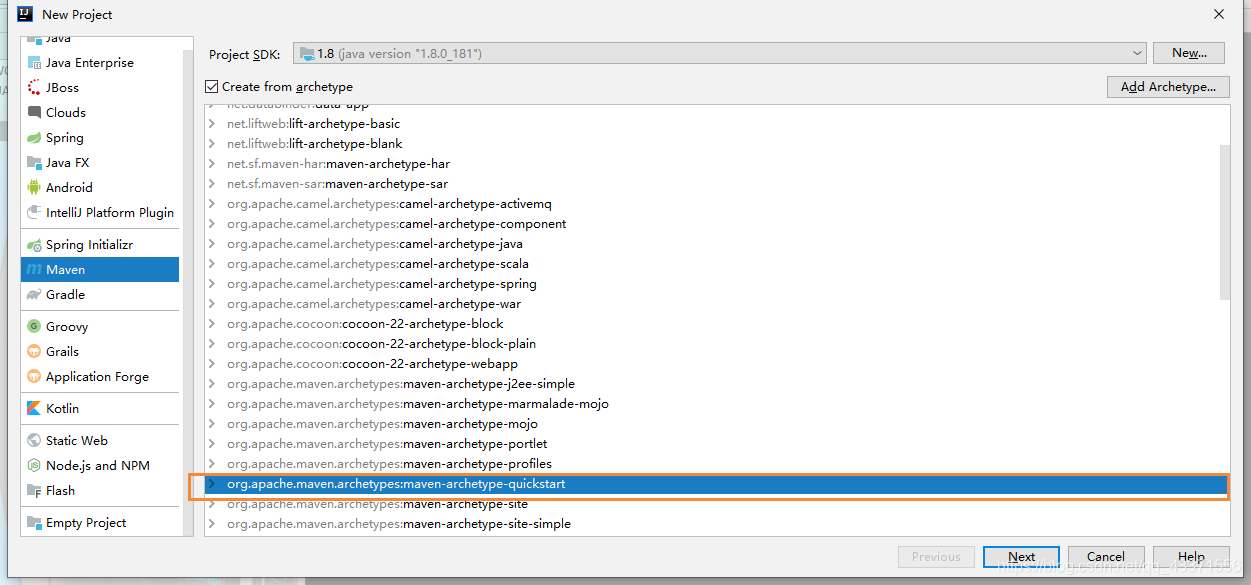1251x585 pixels.
Task: Expand lift-archetype-basic node
Action: [x=211, y=124]
